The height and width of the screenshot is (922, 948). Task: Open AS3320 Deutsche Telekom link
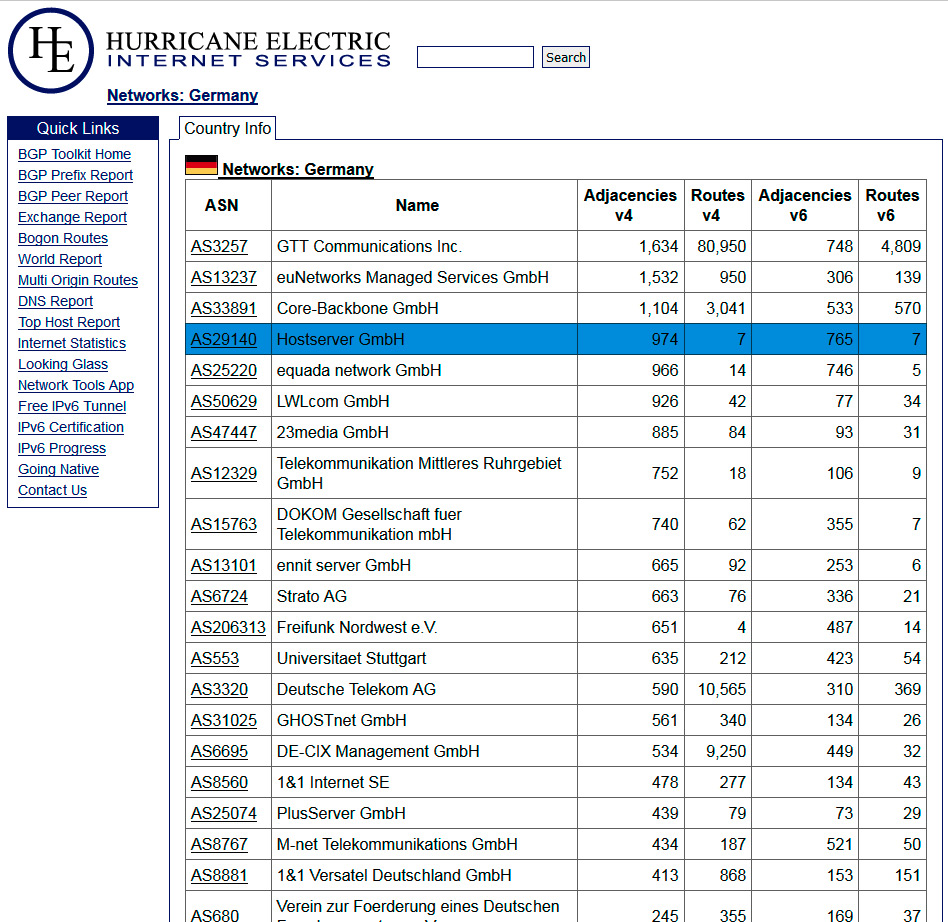point(219,690)
